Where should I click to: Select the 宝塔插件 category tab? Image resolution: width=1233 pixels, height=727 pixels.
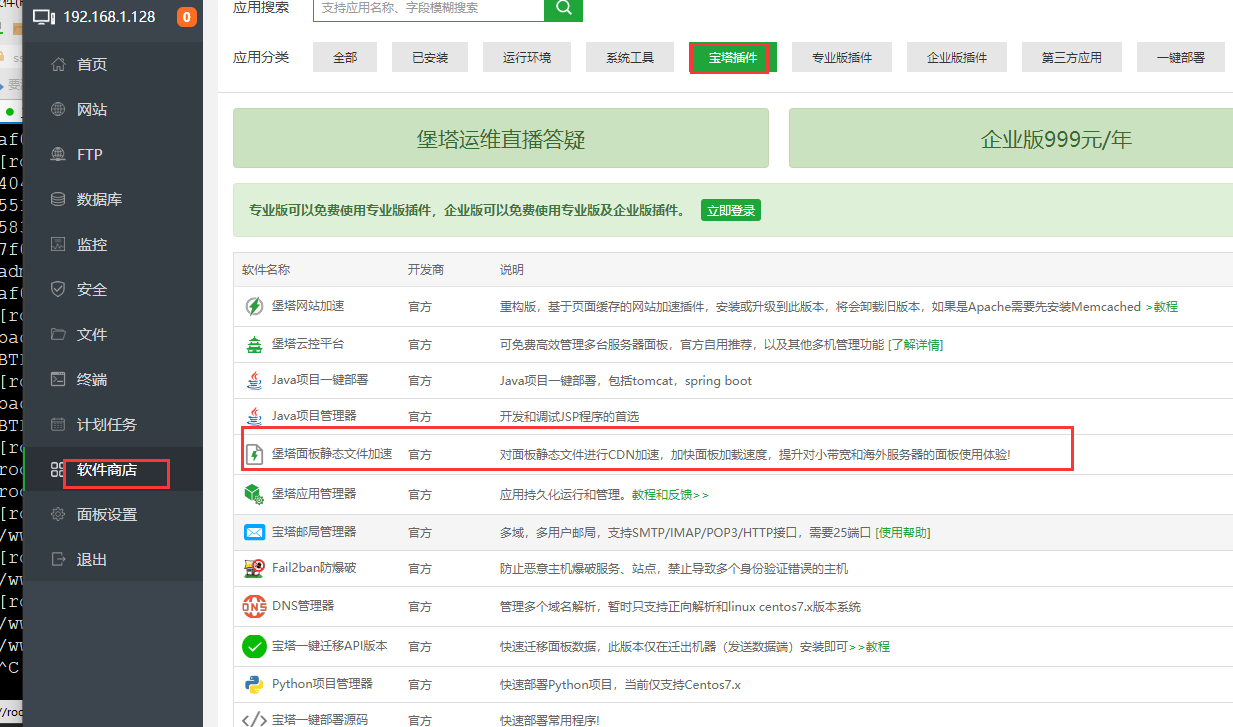[733, 58]
